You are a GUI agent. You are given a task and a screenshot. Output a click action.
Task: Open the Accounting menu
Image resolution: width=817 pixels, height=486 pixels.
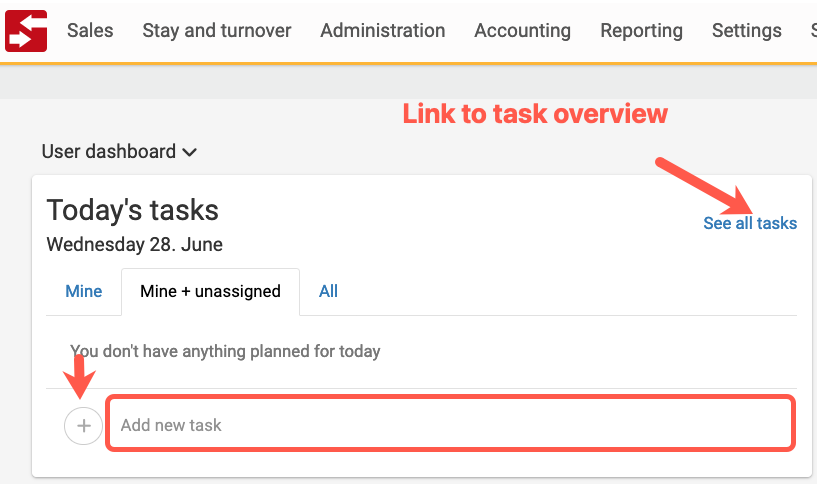[523, 30]
